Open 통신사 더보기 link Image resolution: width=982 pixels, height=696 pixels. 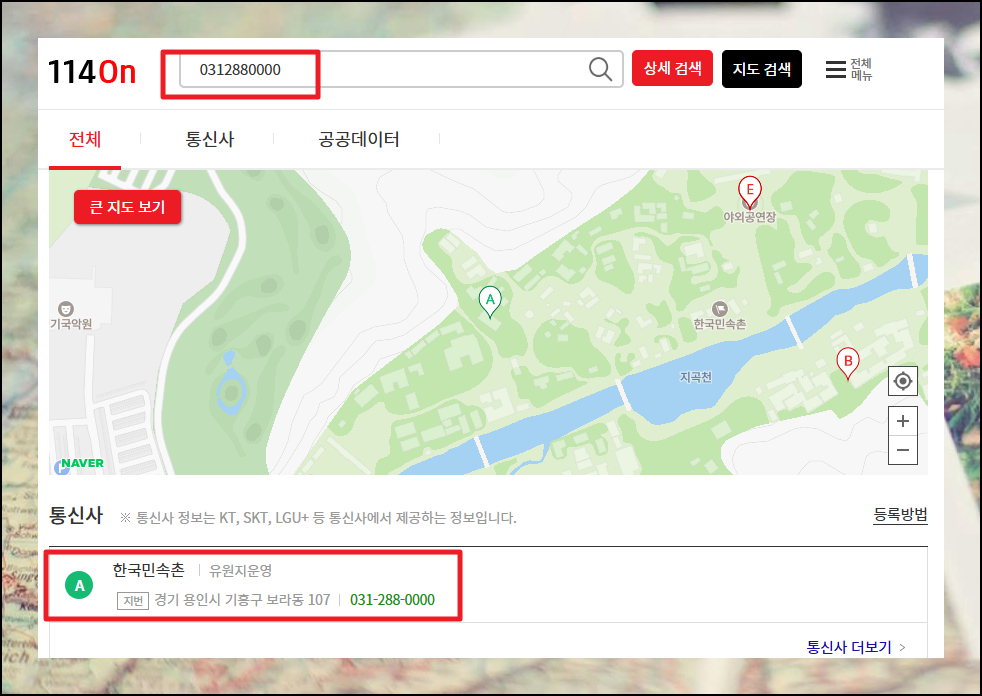[849, 647]
